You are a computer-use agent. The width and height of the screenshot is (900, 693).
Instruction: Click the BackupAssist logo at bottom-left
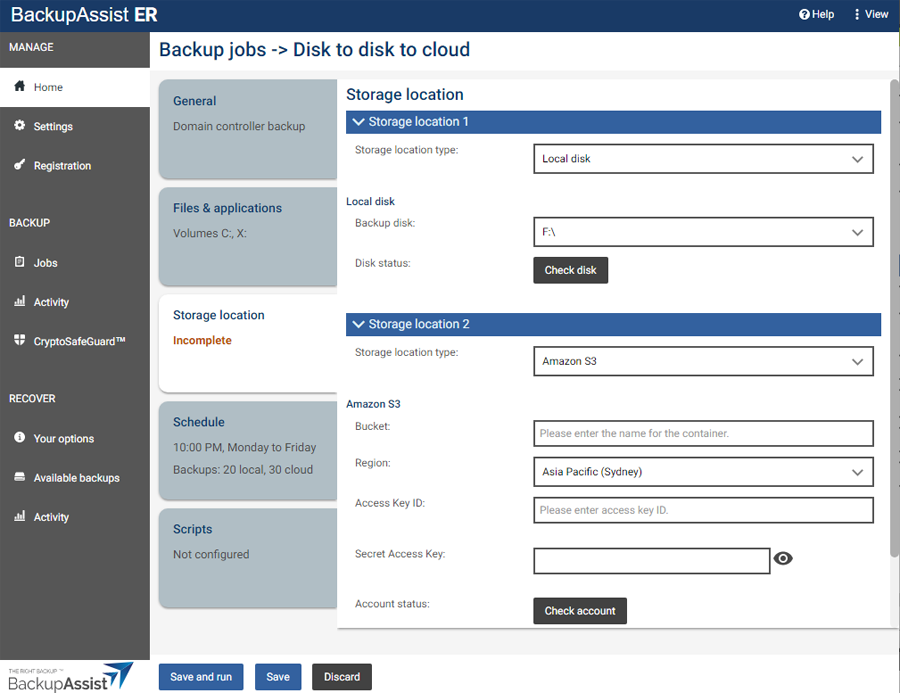click(71, 677)
